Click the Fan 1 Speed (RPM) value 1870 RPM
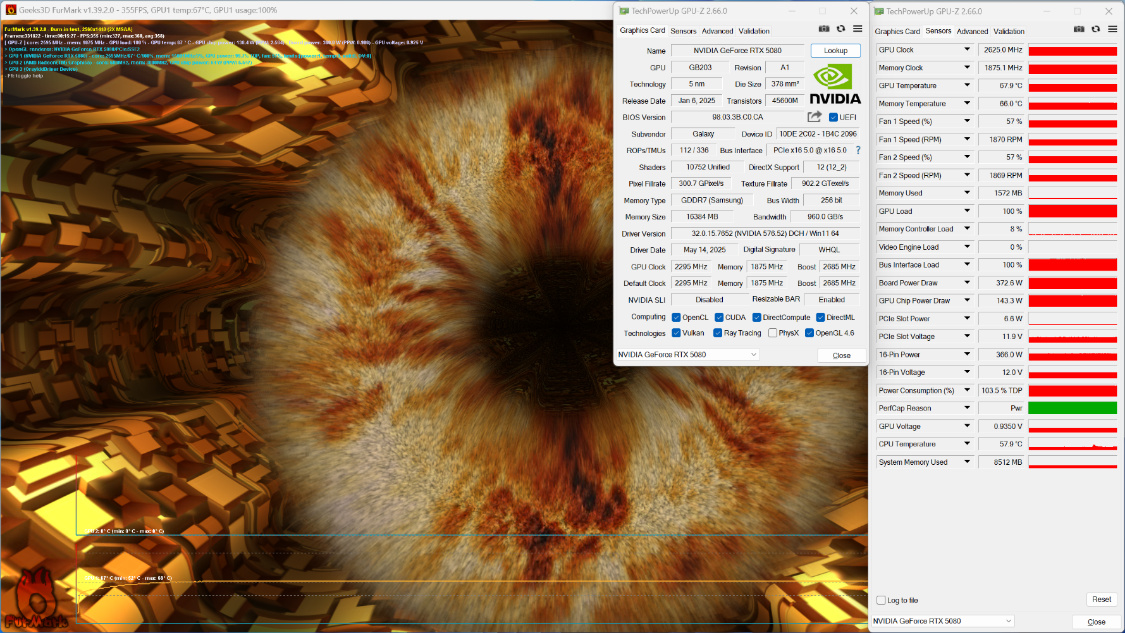Viewport: 1125px width, 633px height. tap(1002, 139)
